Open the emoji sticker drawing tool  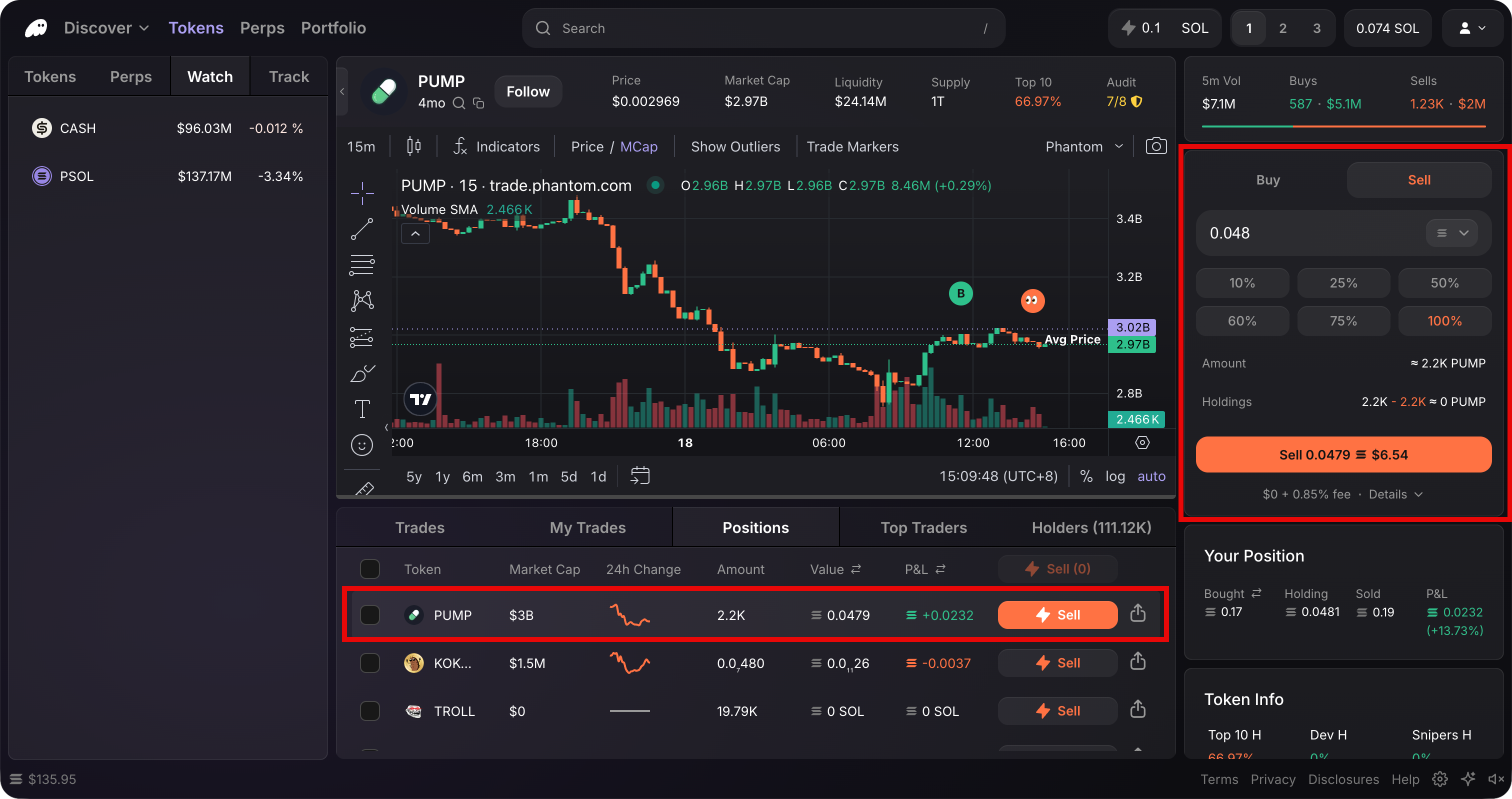pos(361,445)
